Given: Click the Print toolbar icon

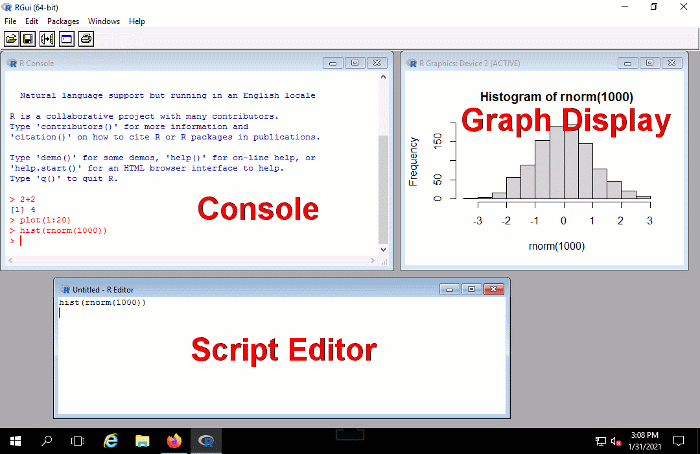Looking at the screenshot, I should (86, 39).
